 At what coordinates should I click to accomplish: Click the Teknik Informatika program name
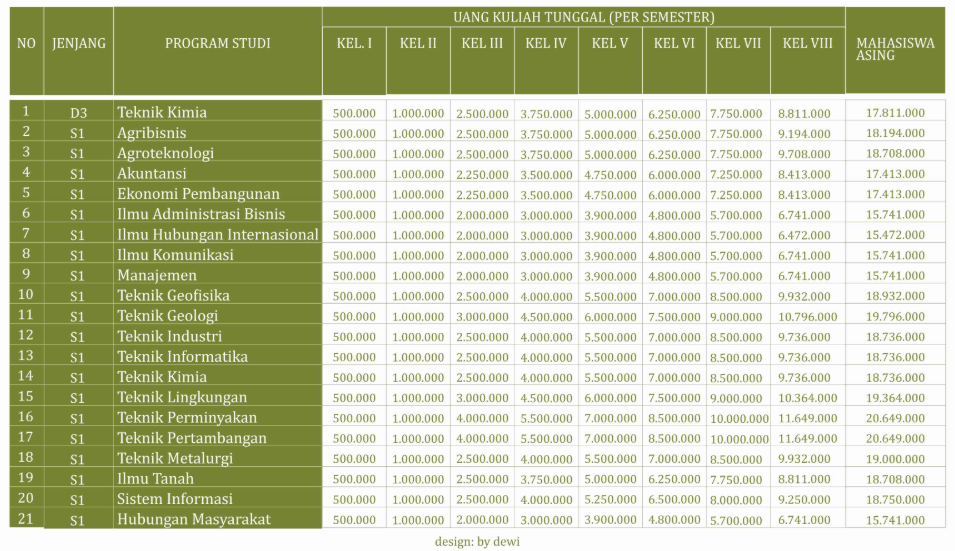tap(183, 356)
